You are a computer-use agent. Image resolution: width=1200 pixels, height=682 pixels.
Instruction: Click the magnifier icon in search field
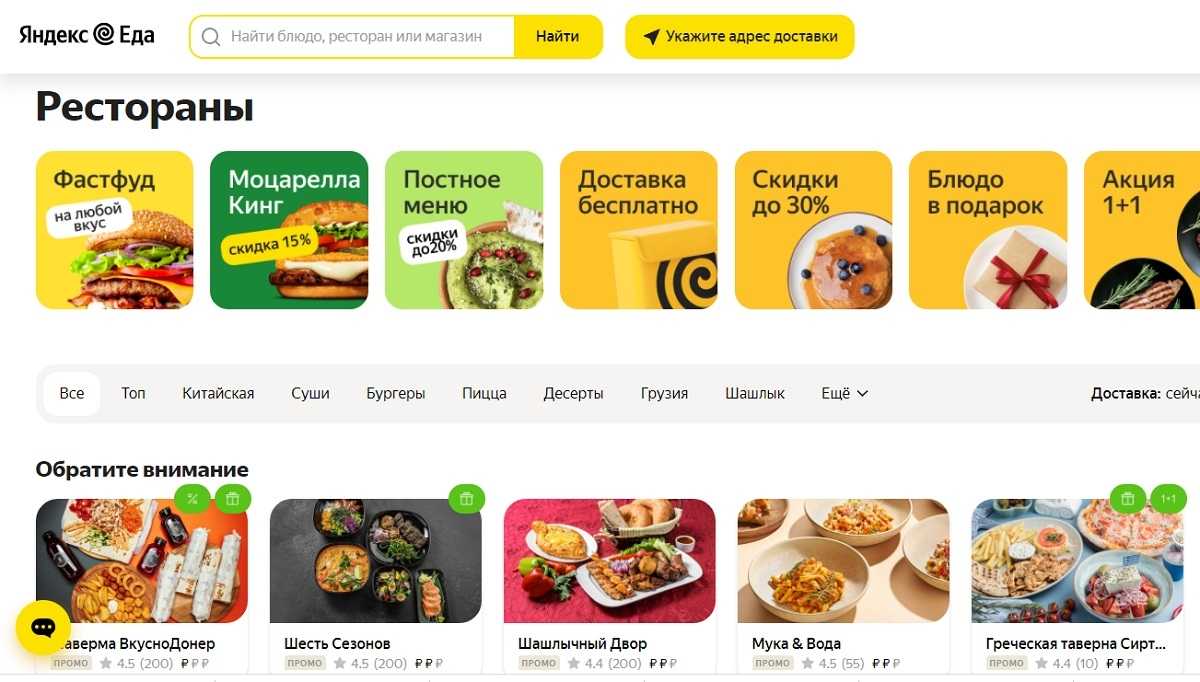click(x=211, y=37)
